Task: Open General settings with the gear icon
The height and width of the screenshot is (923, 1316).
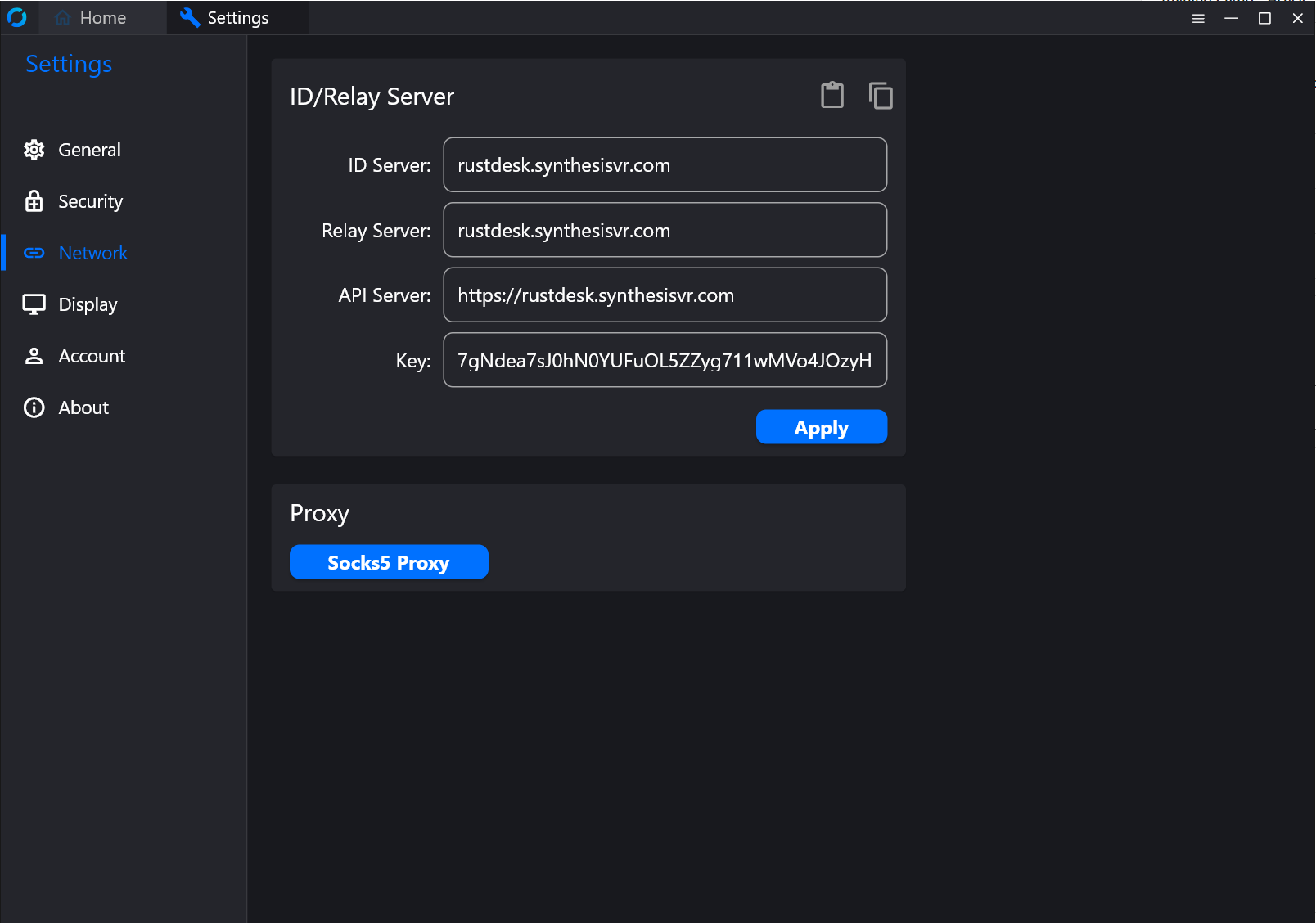Action: tap(34, 150)
